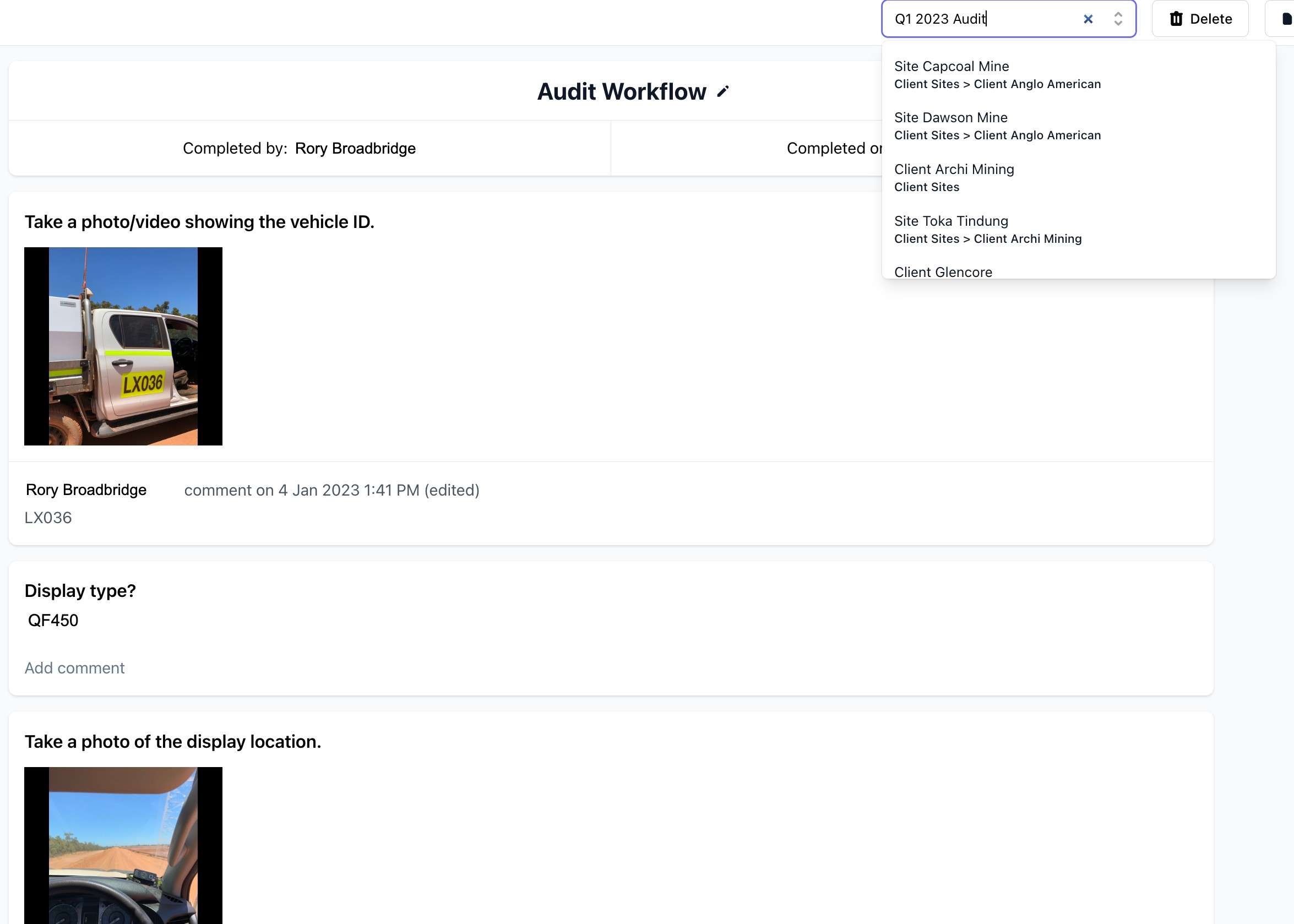This screenshot has height=924, width=1294.
Task: Click comment author name Rory Broadbridge
Action: pyautogui.click(x=86, y=490)
